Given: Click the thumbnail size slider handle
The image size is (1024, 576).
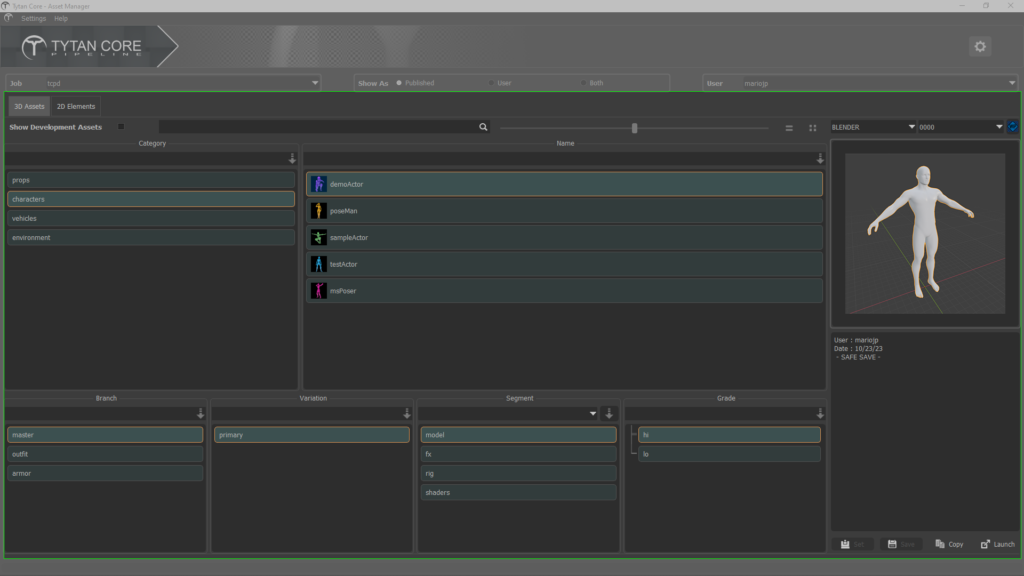Looking at the screenshot, I should [634, 128].
